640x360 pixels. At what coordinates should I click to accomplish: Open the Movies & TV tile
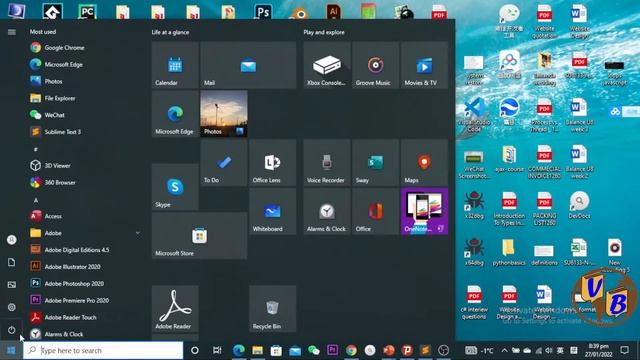coord(424,65)
